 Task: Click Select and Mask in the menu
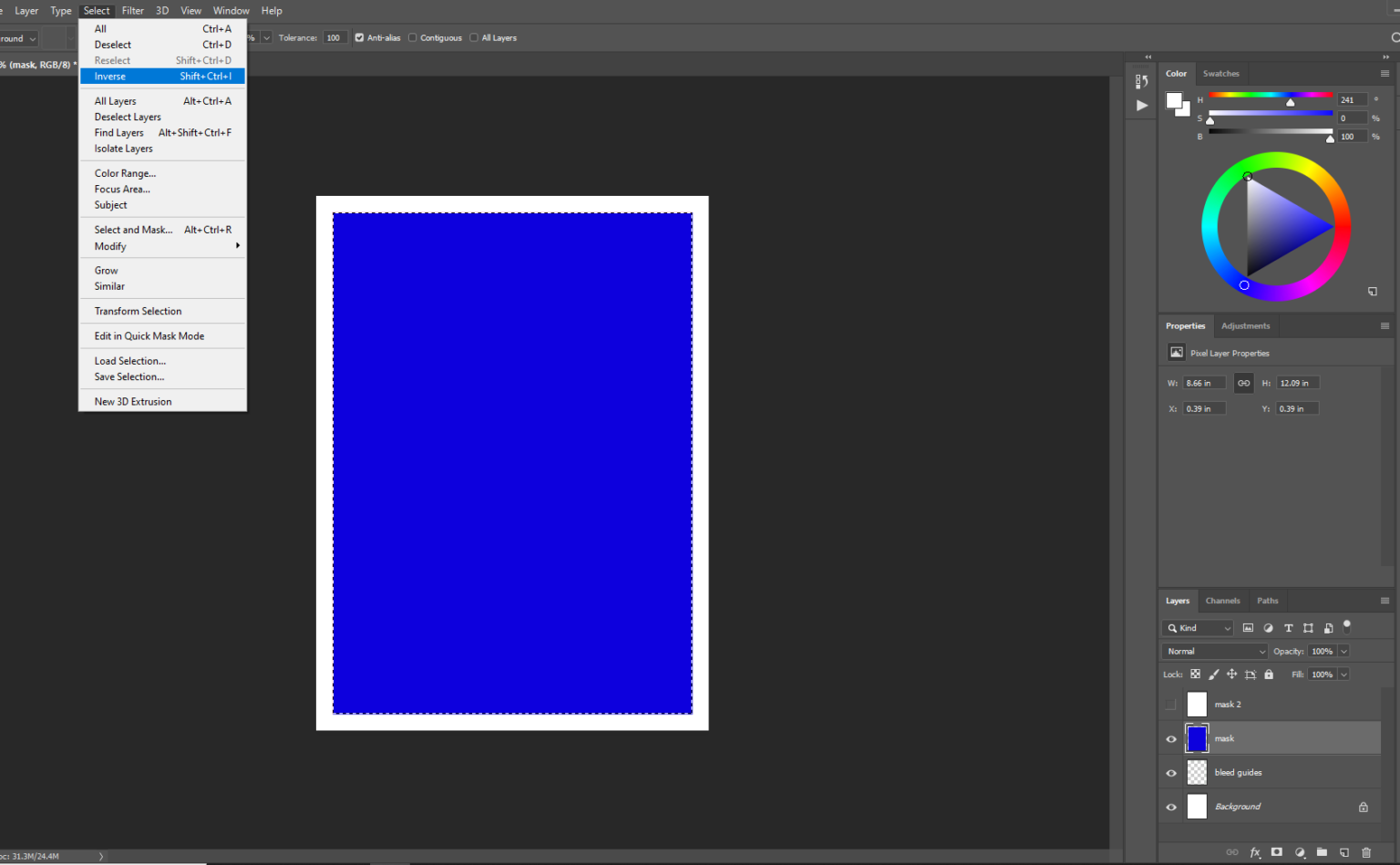click(131, 230)
